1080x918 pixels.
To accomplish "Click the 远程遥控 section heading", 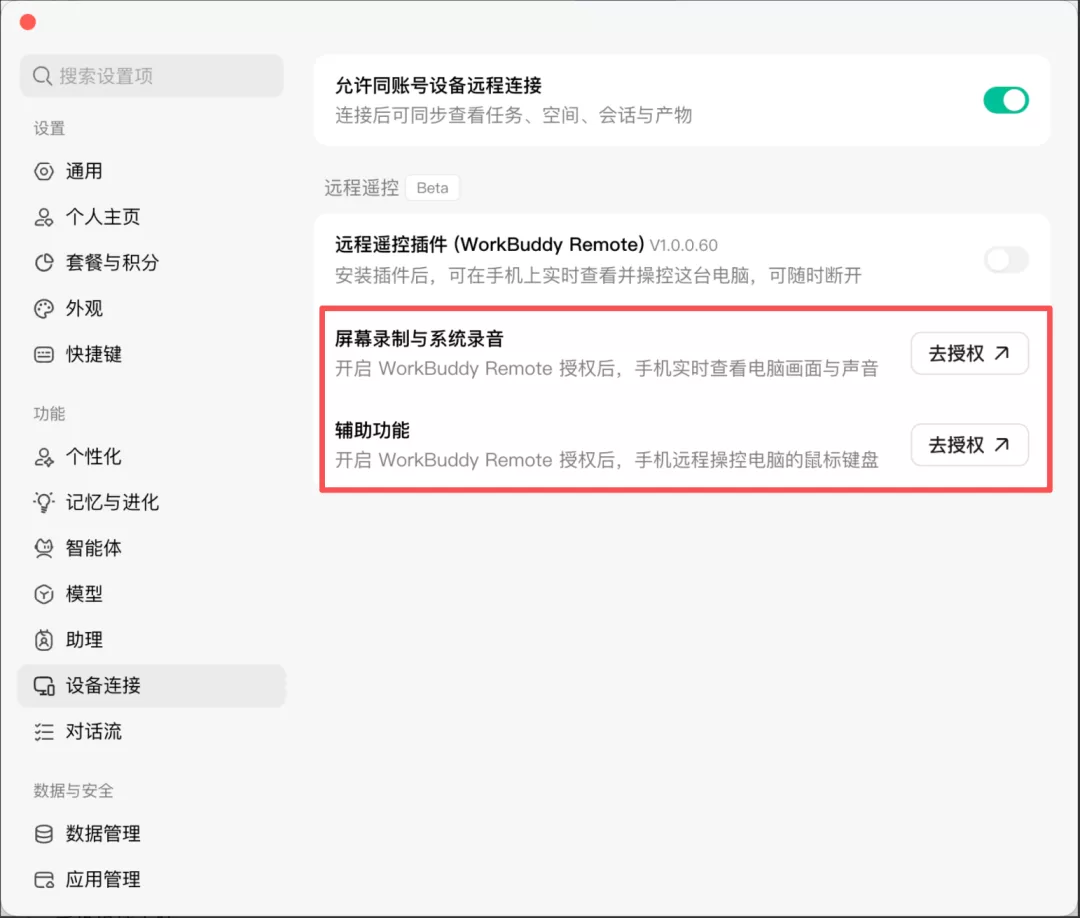I will pyautogui.click(x=362, y=188).
